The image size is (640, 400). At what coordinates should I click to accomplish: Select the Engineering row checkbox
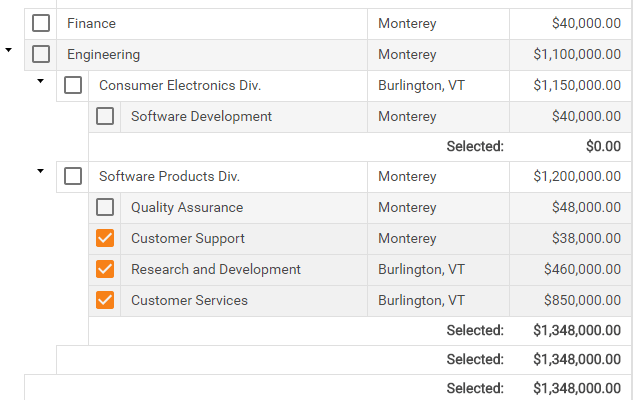(41, 54)
